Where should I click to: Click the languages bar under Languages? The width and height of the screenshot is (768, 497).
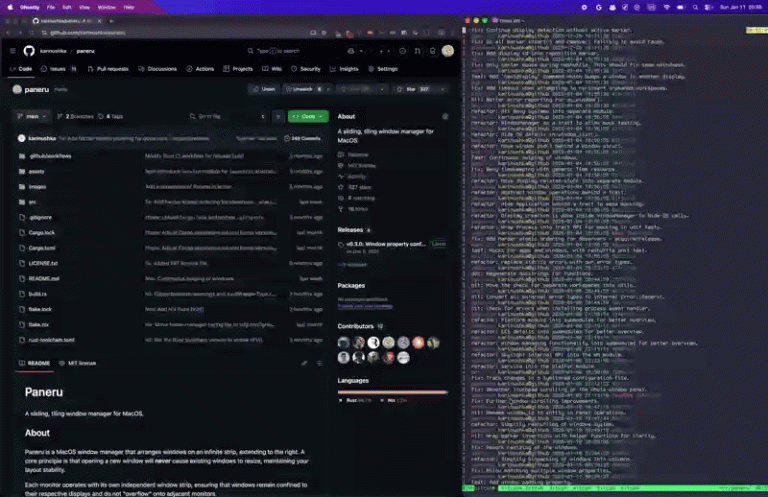(392, 392)
